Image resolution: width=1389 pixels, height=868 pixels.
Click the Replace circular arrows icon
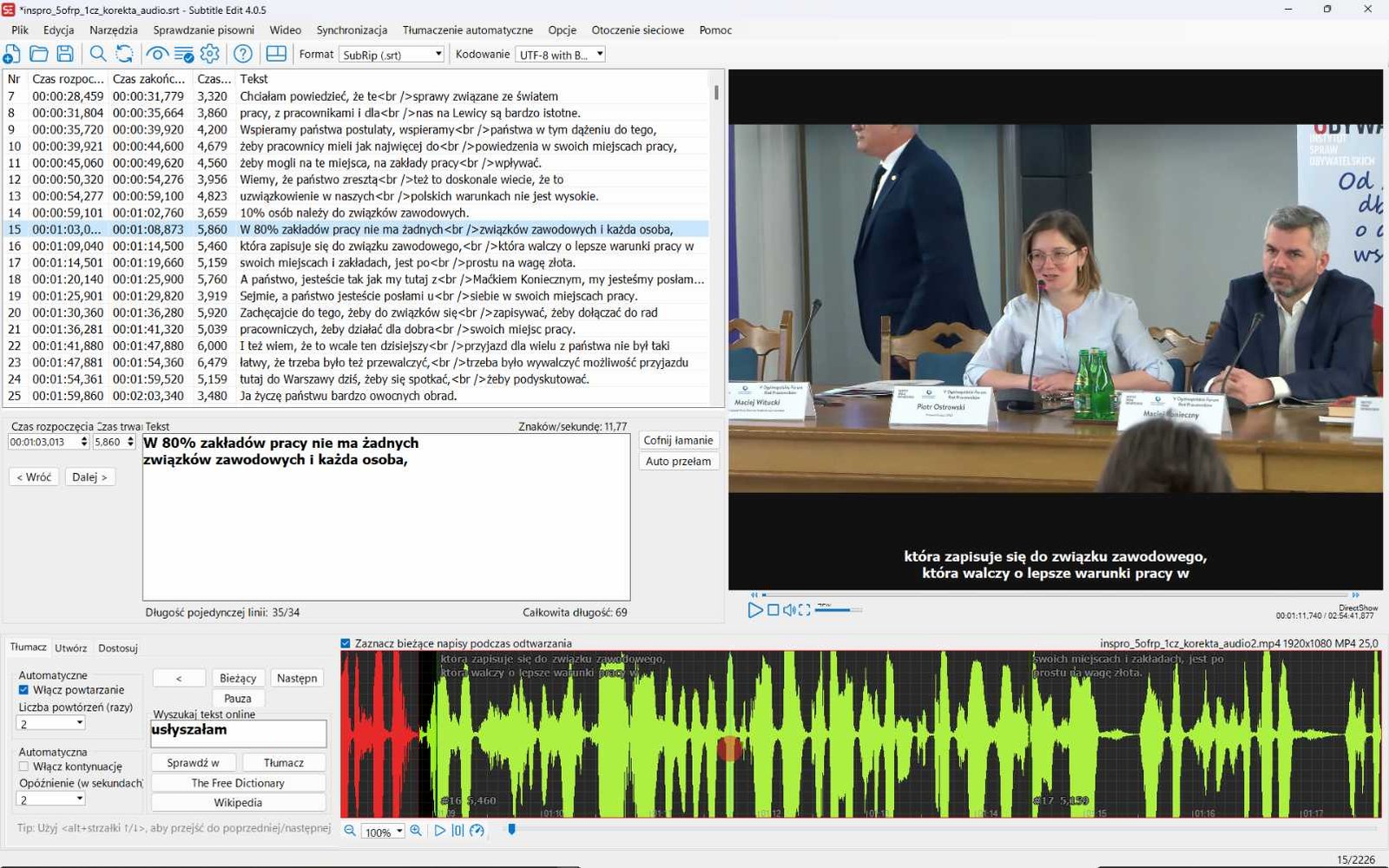pyautogui.click(x=125, y=54)
